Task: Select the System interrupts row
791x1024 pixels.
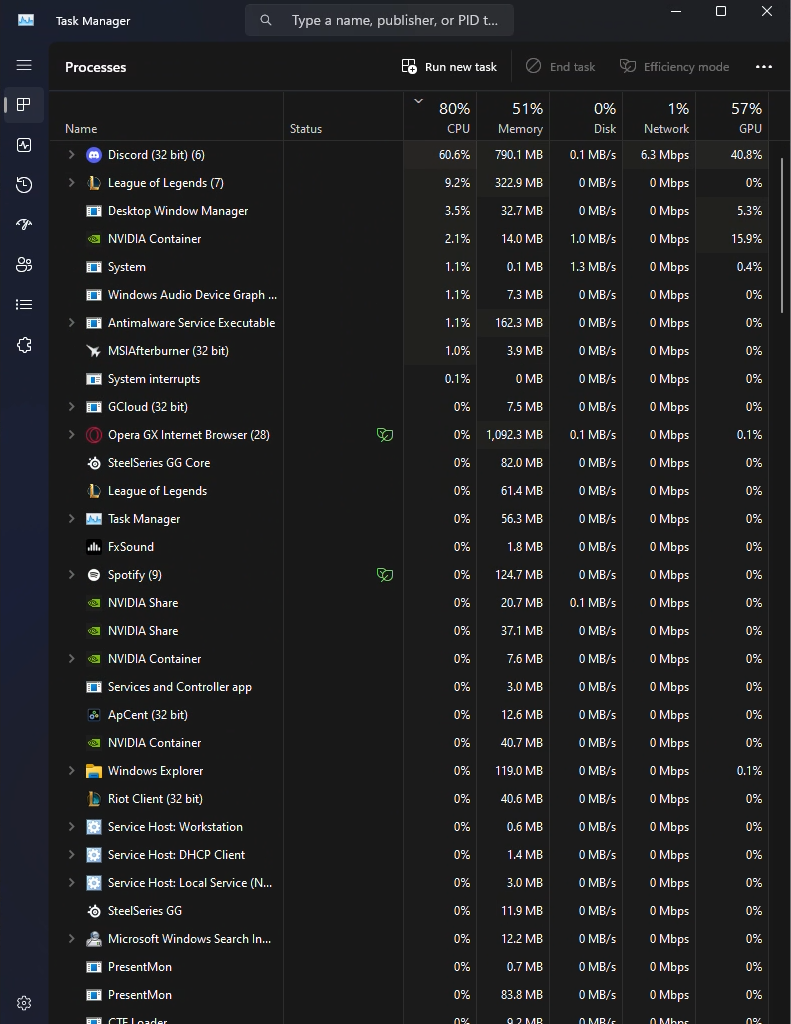Action: [409, 379]
